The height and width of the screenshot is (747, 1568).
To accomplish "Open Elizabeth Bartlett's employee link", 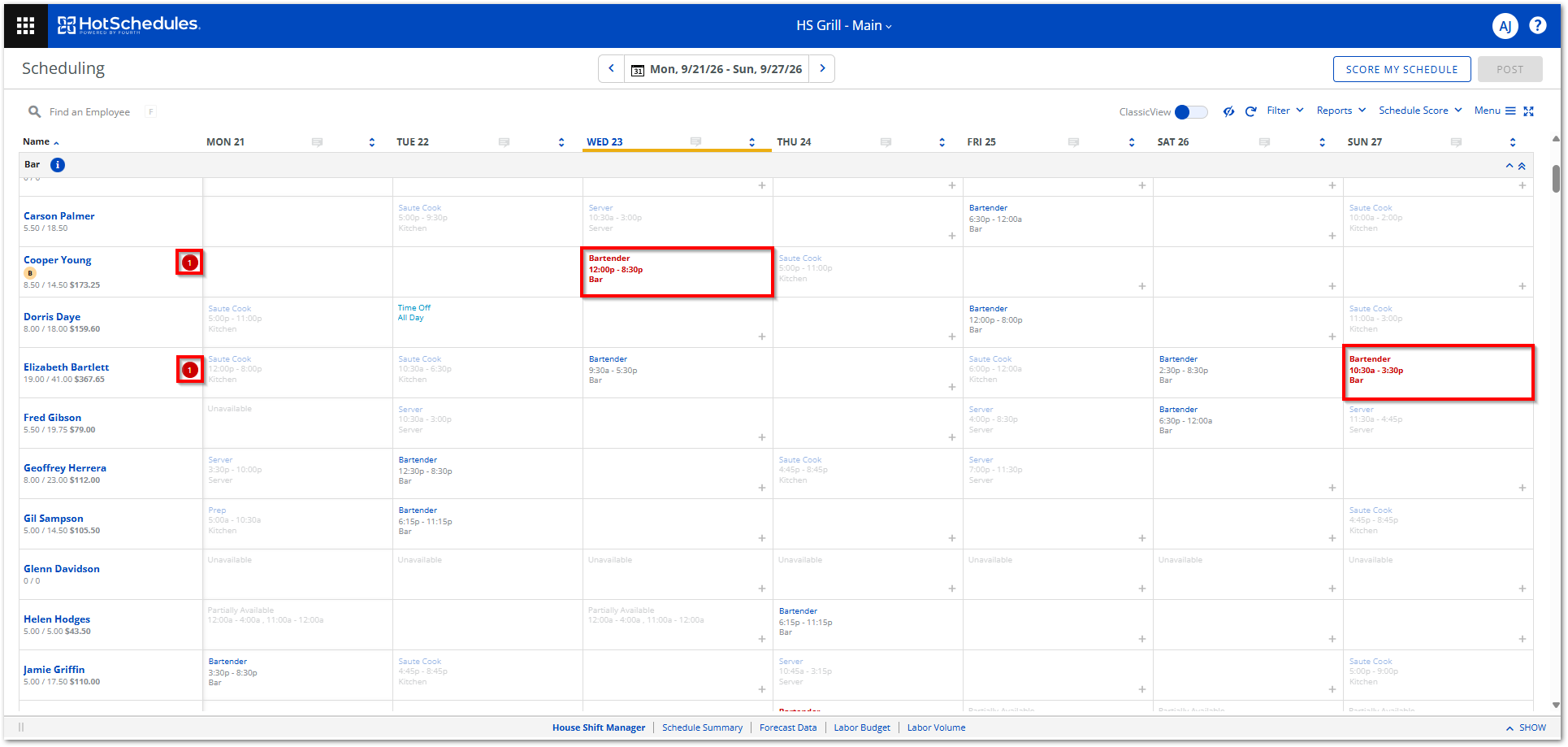I will pyautogui.click(x=66, y=367).
